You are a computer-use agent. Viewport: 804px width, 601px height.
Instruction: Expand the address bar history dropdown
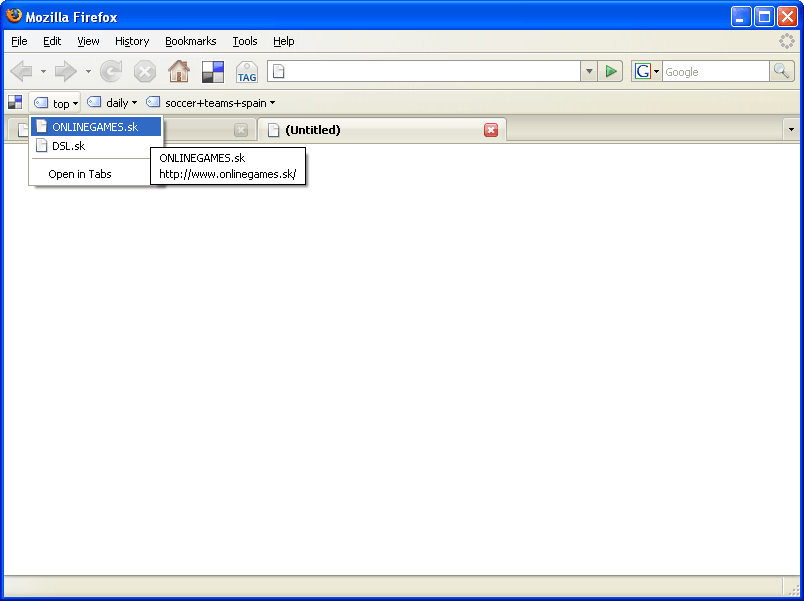click(589, 71)
